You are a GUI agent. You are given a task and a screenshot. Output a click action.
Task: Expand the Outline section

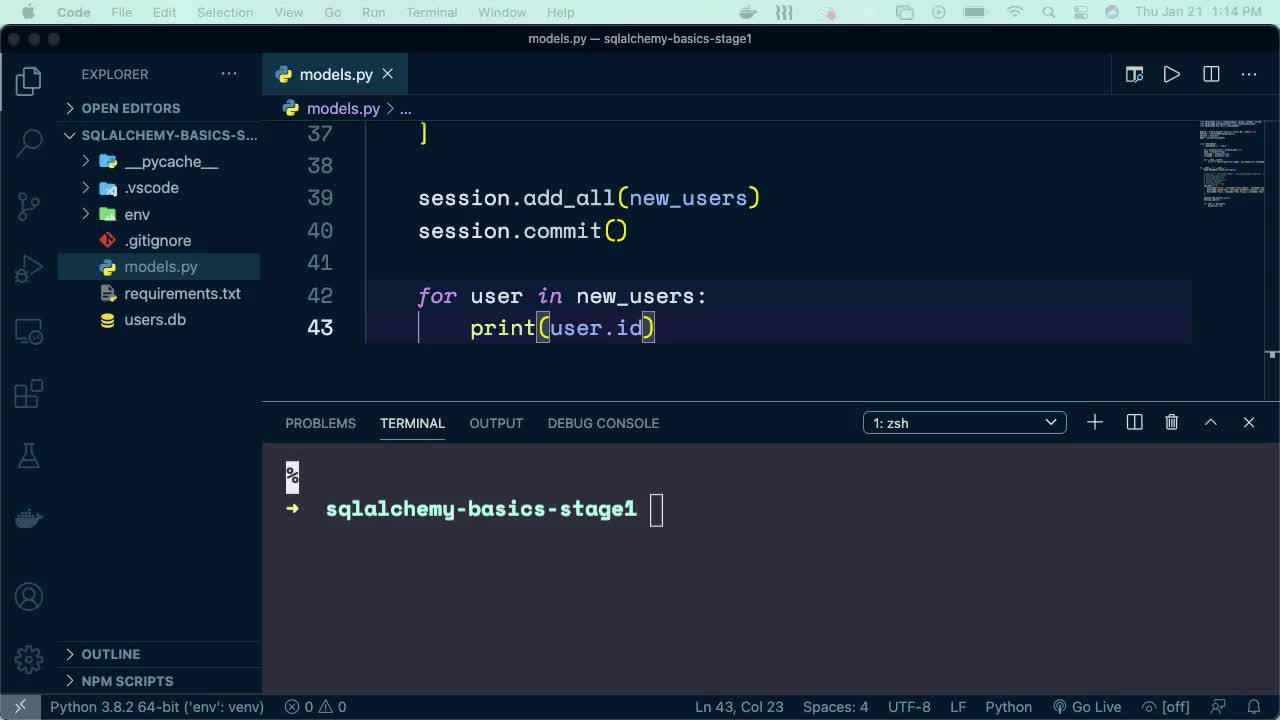160,654
